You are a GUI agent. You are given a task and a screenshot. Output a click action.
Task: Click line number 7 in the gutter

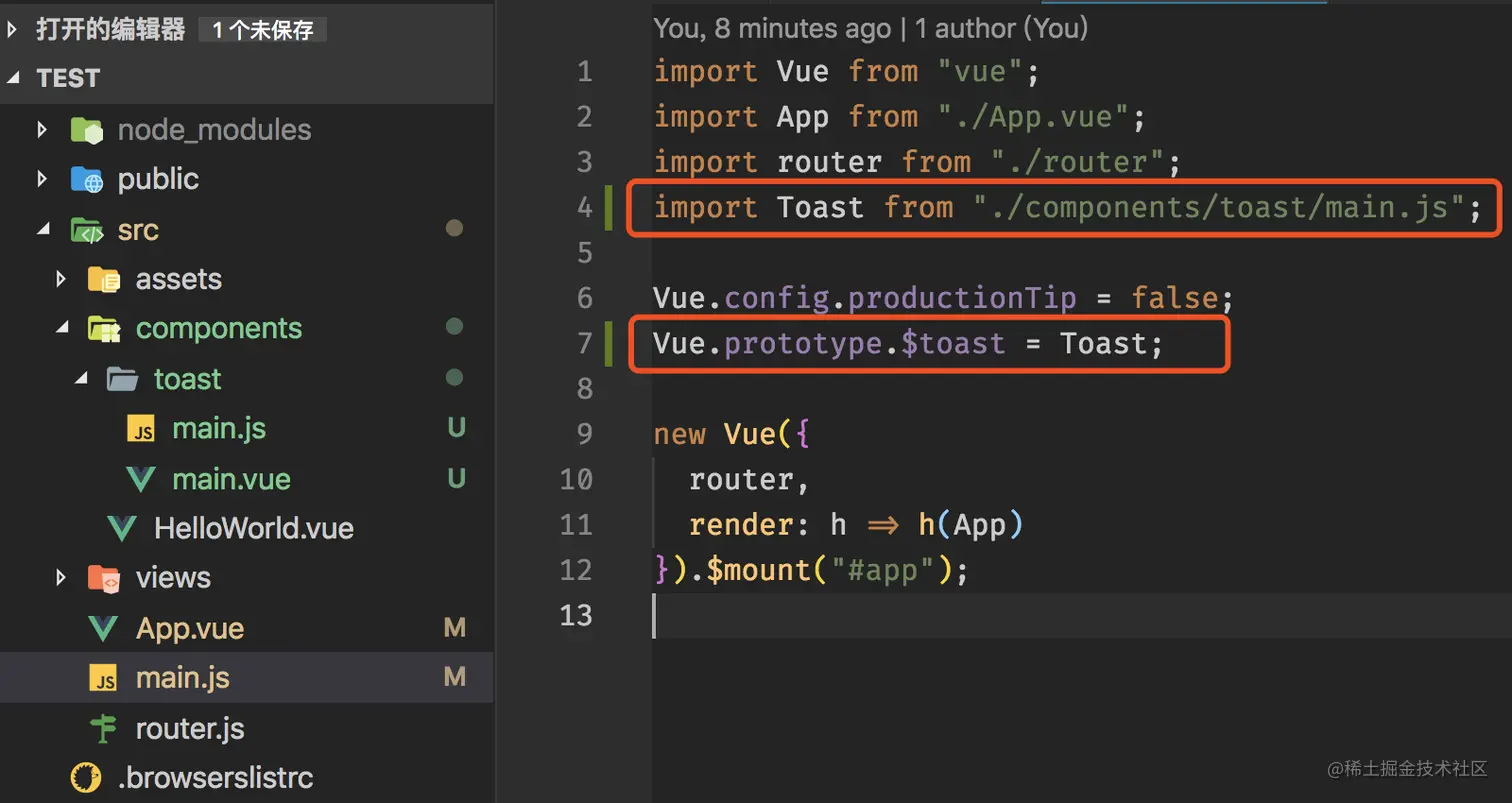tap(584, 344)
